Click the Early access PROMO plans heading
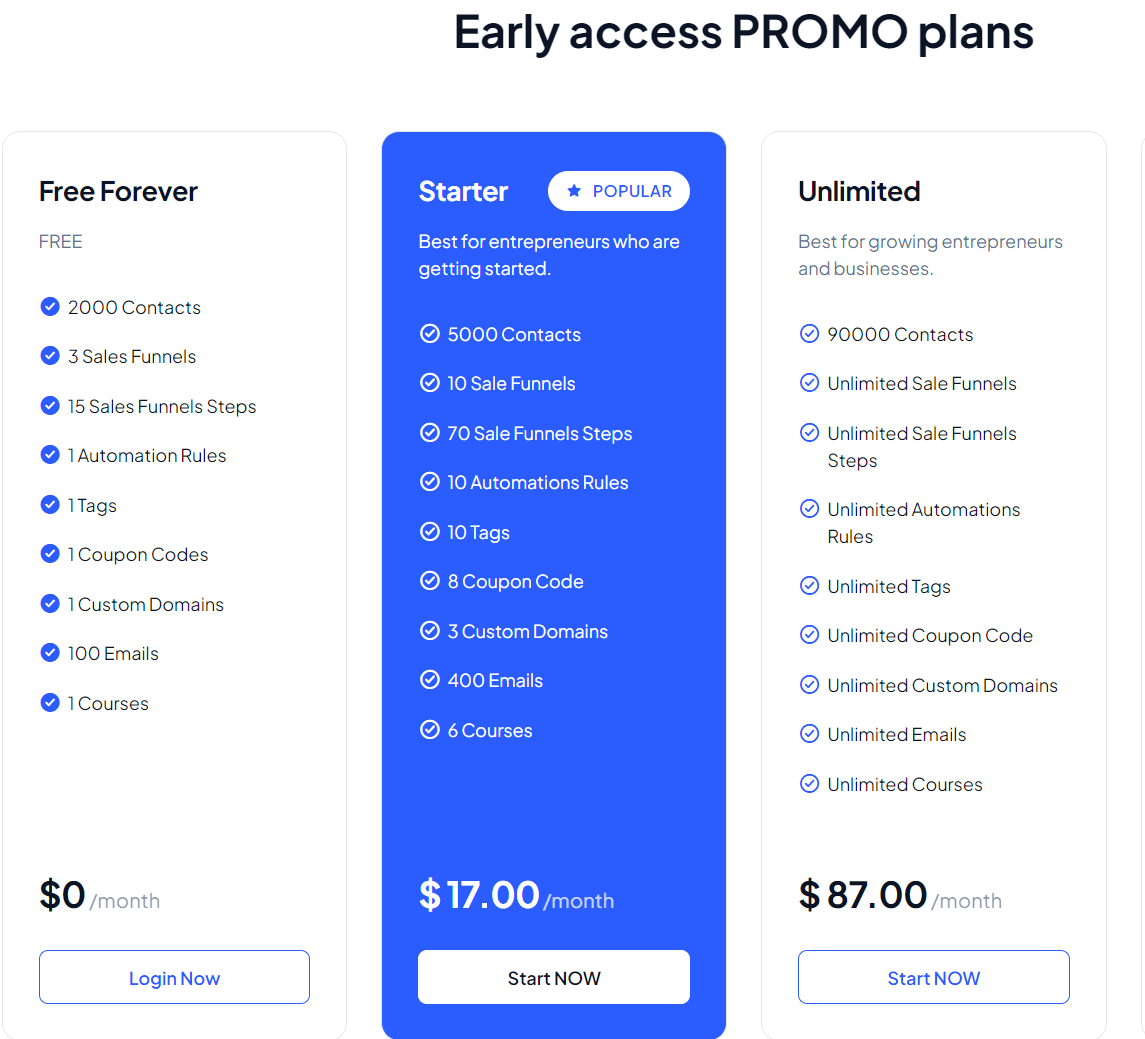Image resolution: width=1145 pixels, height=1039 pixels. coord(743,33)
